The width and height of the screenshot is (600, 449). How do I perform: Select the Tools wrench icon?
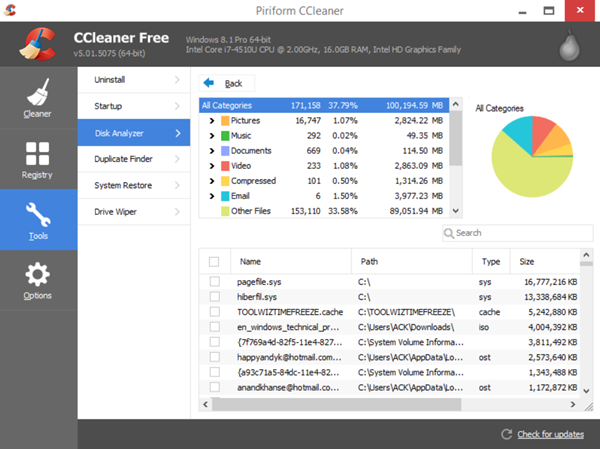[x=38, y=214]
